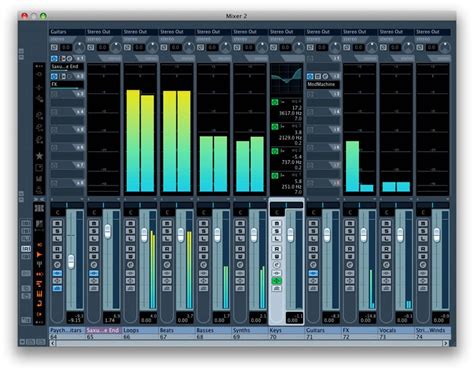Toggle green EQ bypass on Keys channel

pyautogui.click(x=277, y=281)
